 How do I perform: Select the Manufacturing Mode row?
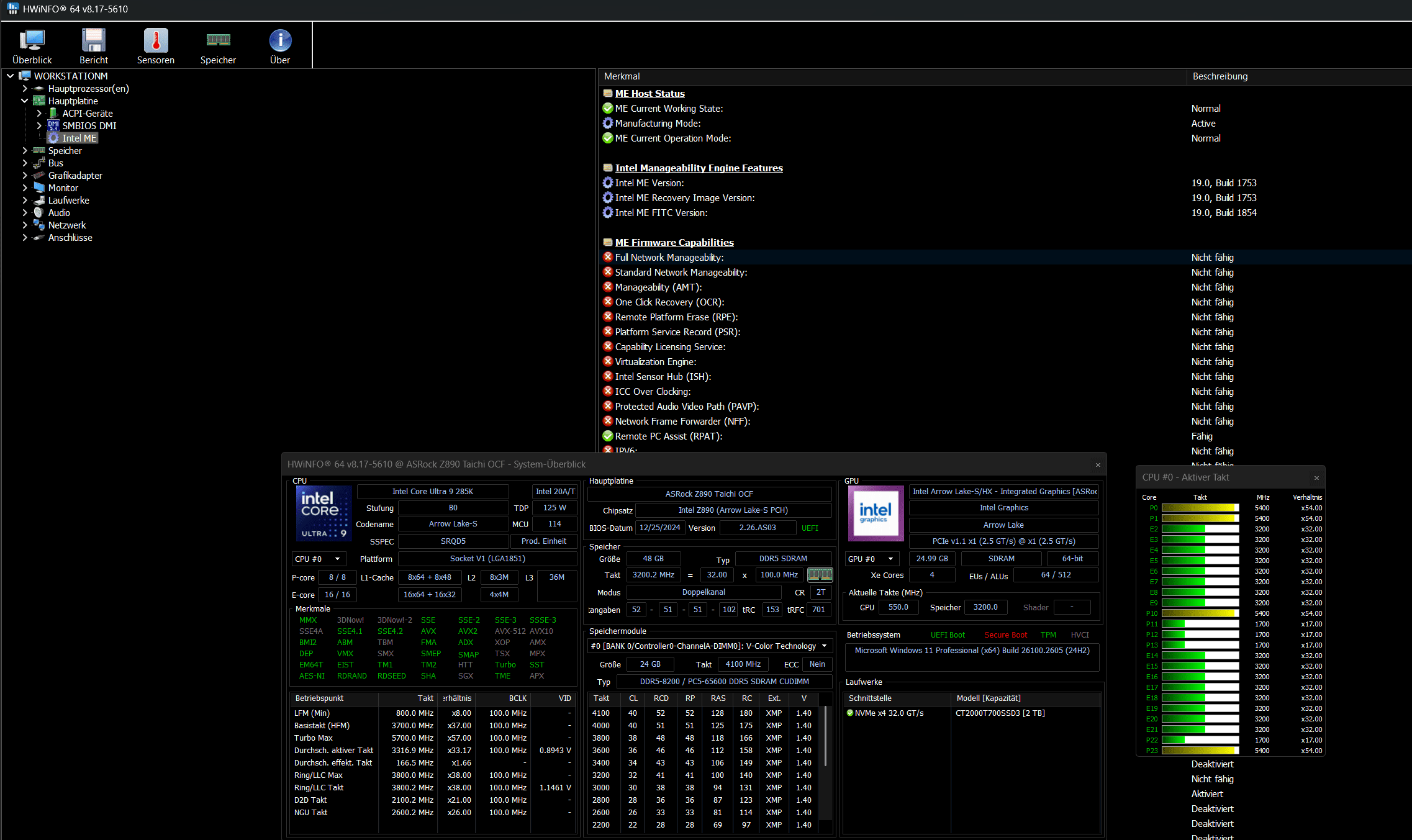[x=1005, y=124]
